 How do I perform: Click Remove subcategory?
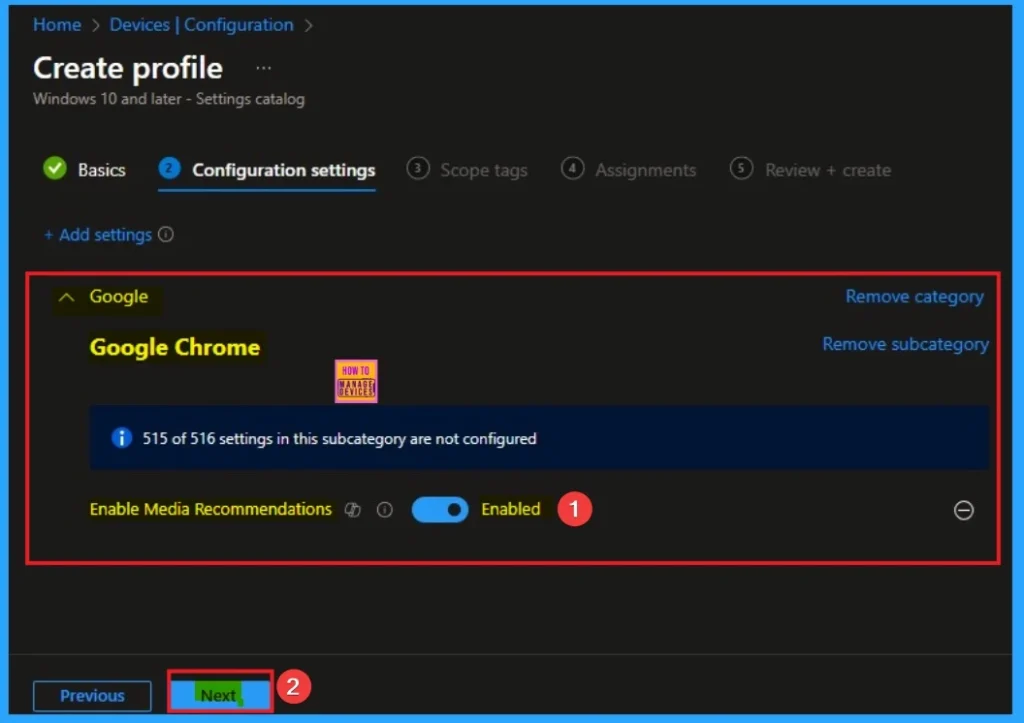point(904,344)
